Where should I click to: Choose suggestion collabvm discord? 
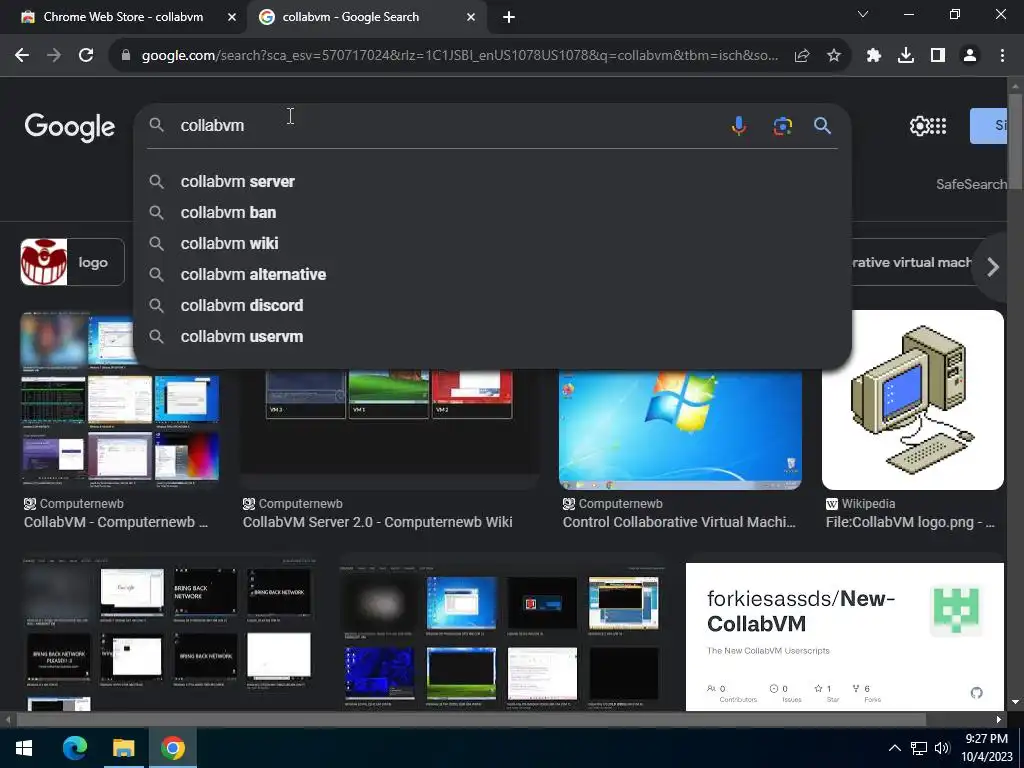[x=492, y=306]
